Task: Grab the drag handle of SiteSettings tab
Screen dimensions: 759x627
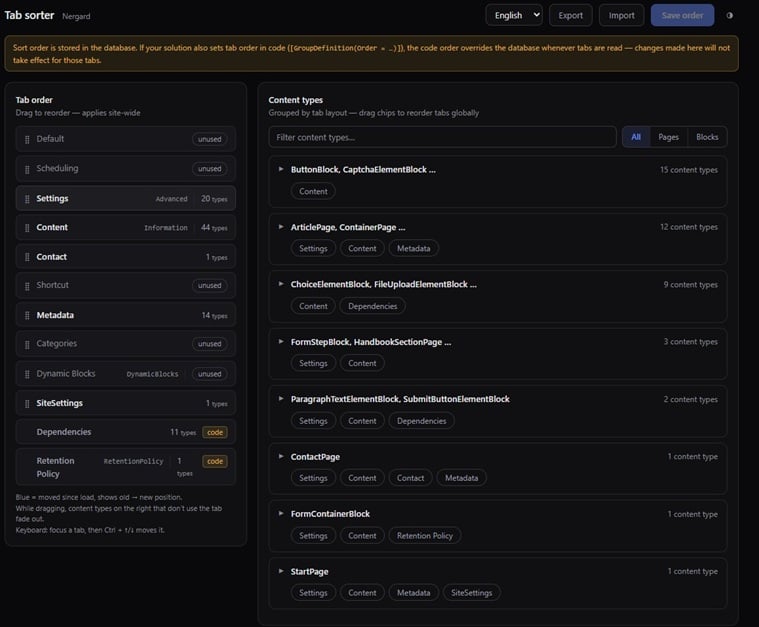Action: pyautogui.click(x=27, y=404)
